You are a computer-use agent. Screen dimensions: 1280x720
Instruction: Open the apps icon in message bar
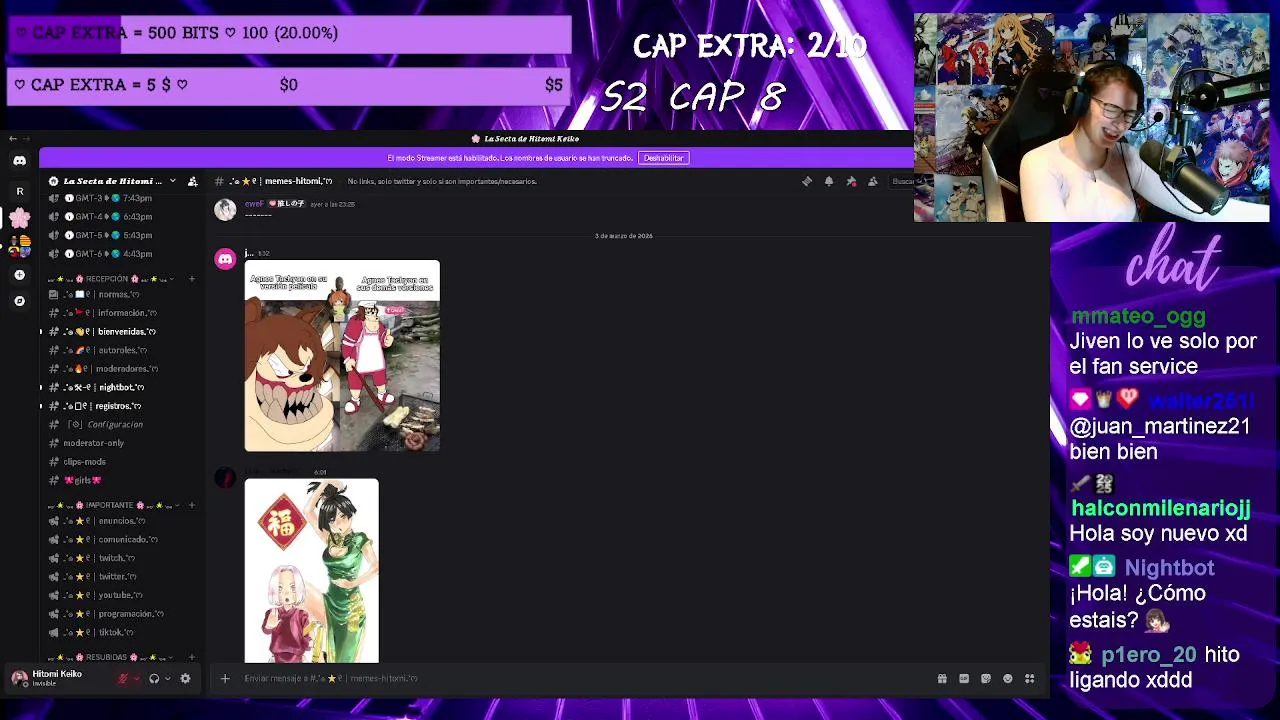point(1029,678)
